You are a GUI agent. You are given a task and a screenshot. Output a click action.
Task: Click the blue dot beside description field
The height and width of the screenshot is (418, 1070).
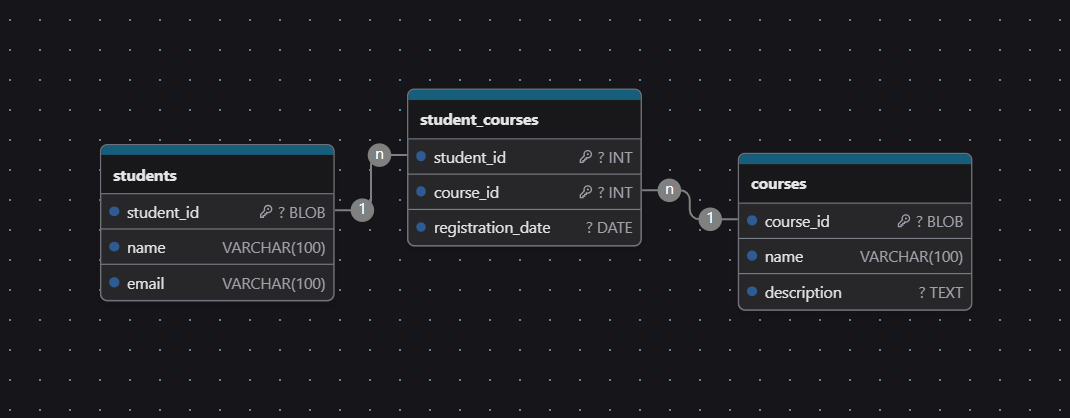752,292
